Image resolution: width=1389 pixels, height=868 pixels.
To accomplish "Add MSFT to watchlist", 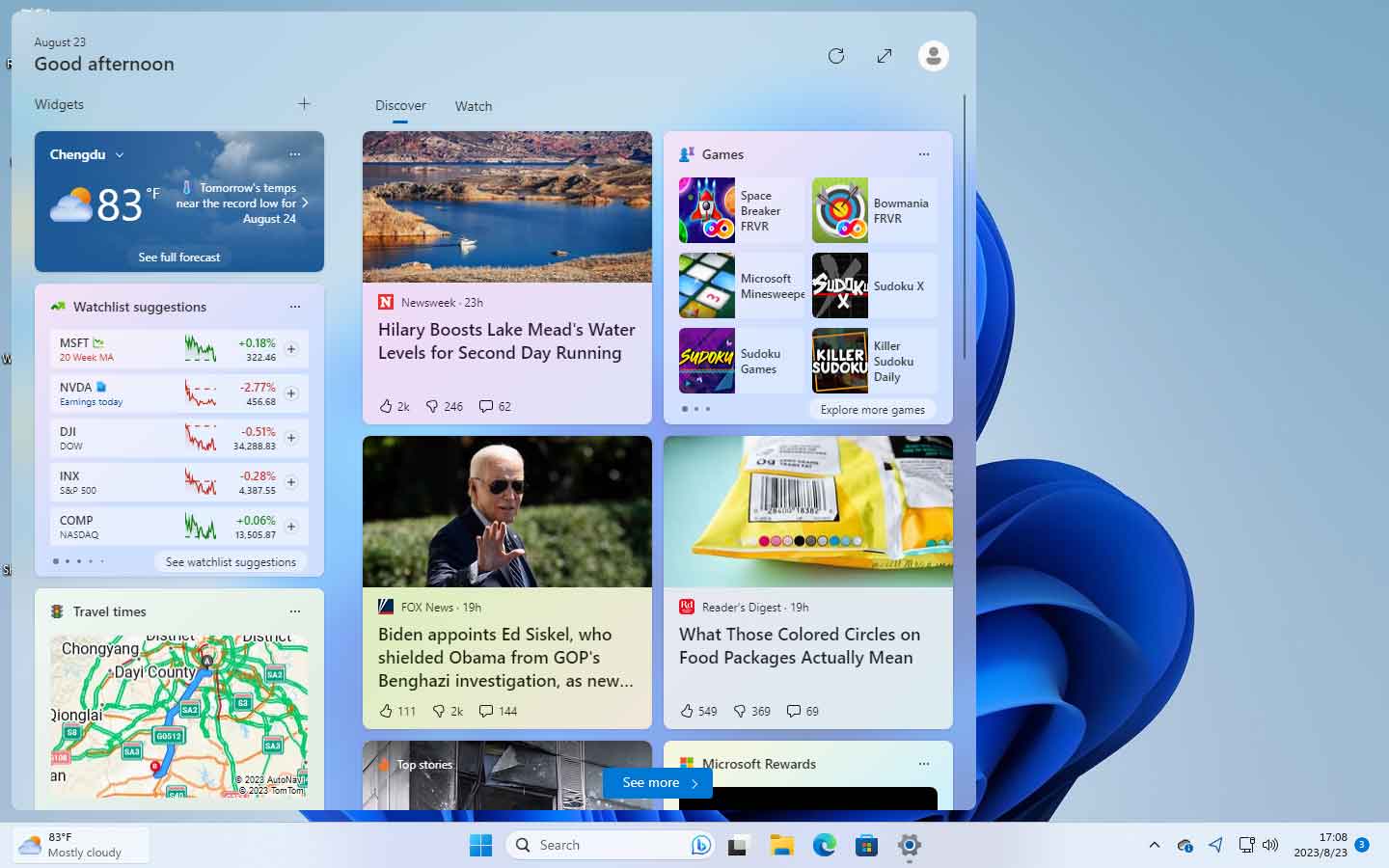I will [x=291, y=349].
